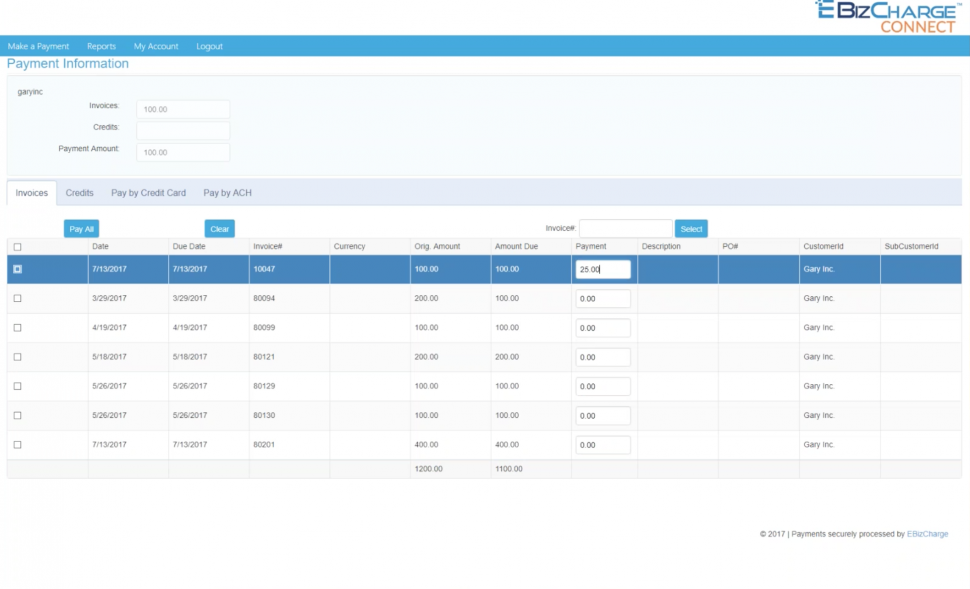Check the checkbox for invoice 80121
The image size is (970, 589).
[15, 357]
